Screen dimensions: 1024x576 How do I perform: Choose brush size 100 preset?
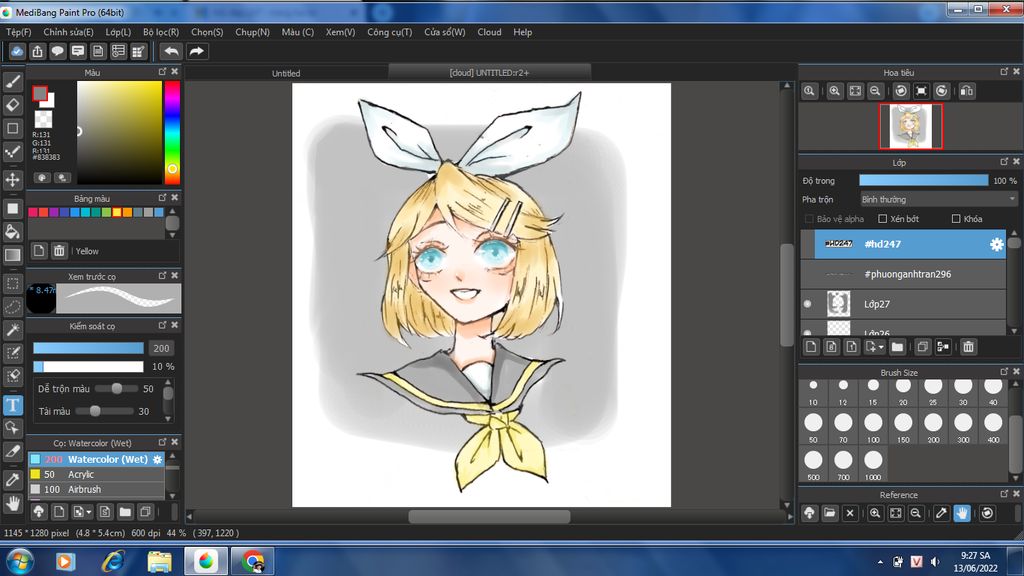tap(873, 427)
